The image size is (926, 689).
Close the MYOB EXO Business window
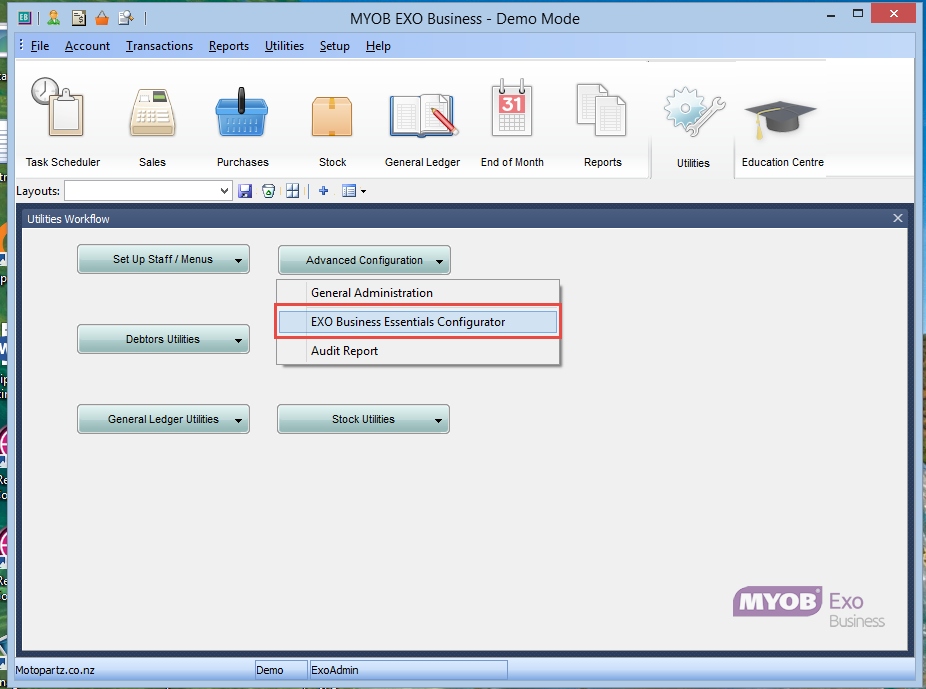coord(894,14)
